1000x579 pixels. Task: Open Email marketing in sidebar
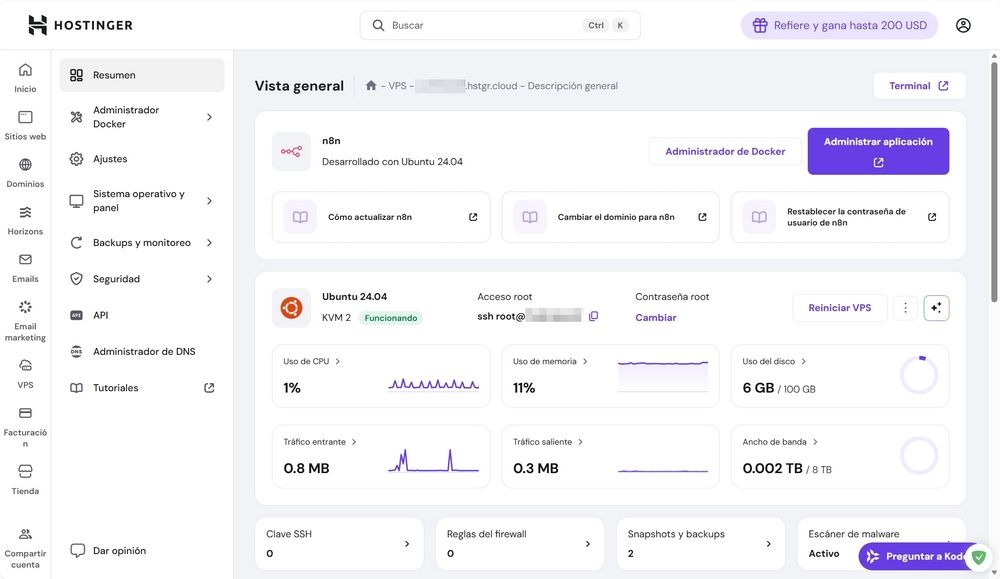click(25, 319)
